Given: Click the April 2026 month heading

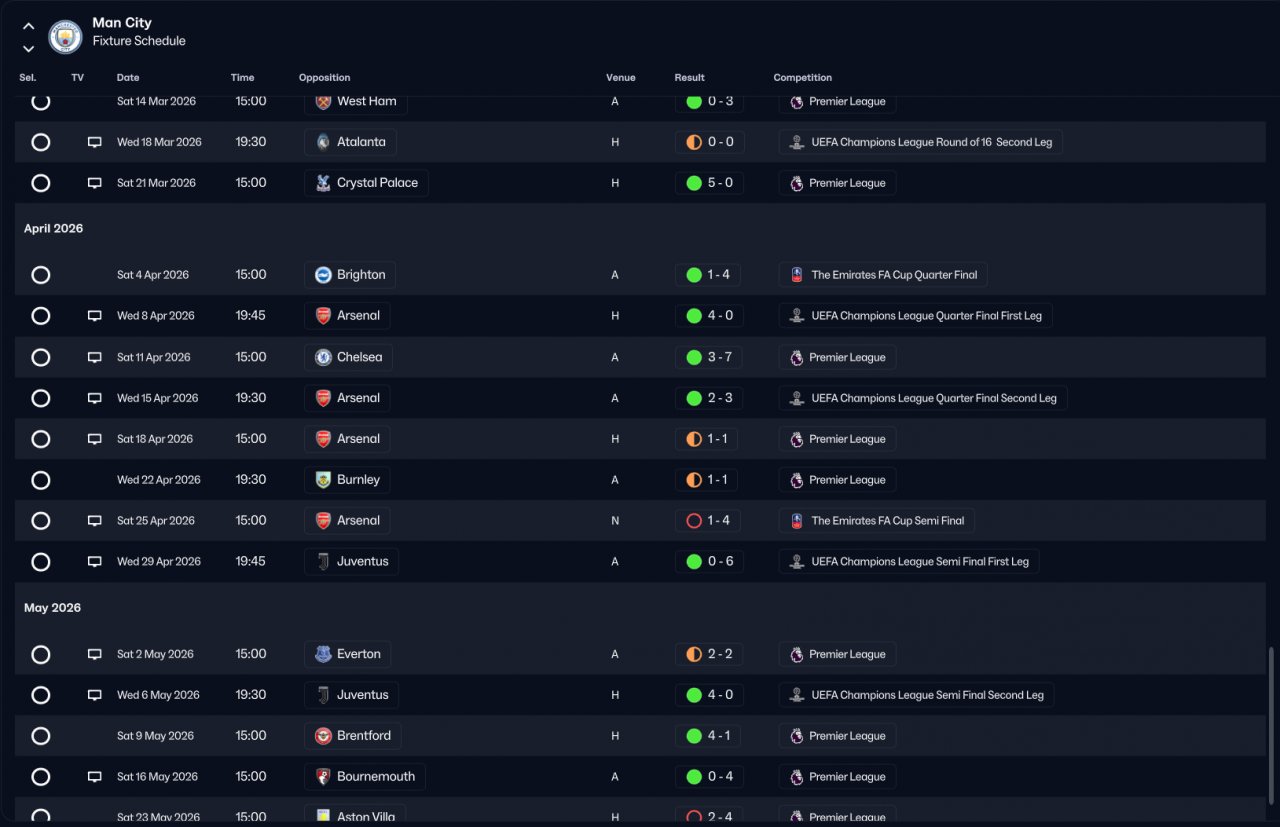Looking at the screenshot, I should 54,229.
